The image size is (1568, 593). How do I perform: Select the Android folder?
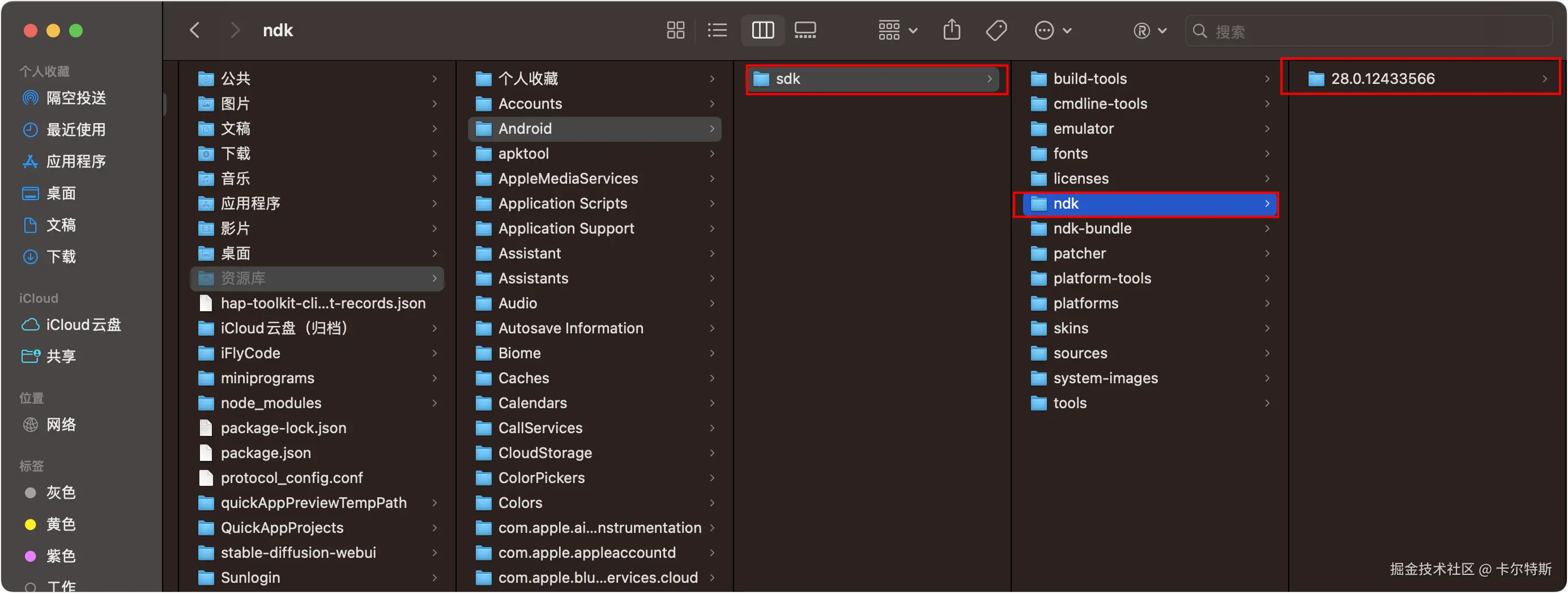[595, 129]
